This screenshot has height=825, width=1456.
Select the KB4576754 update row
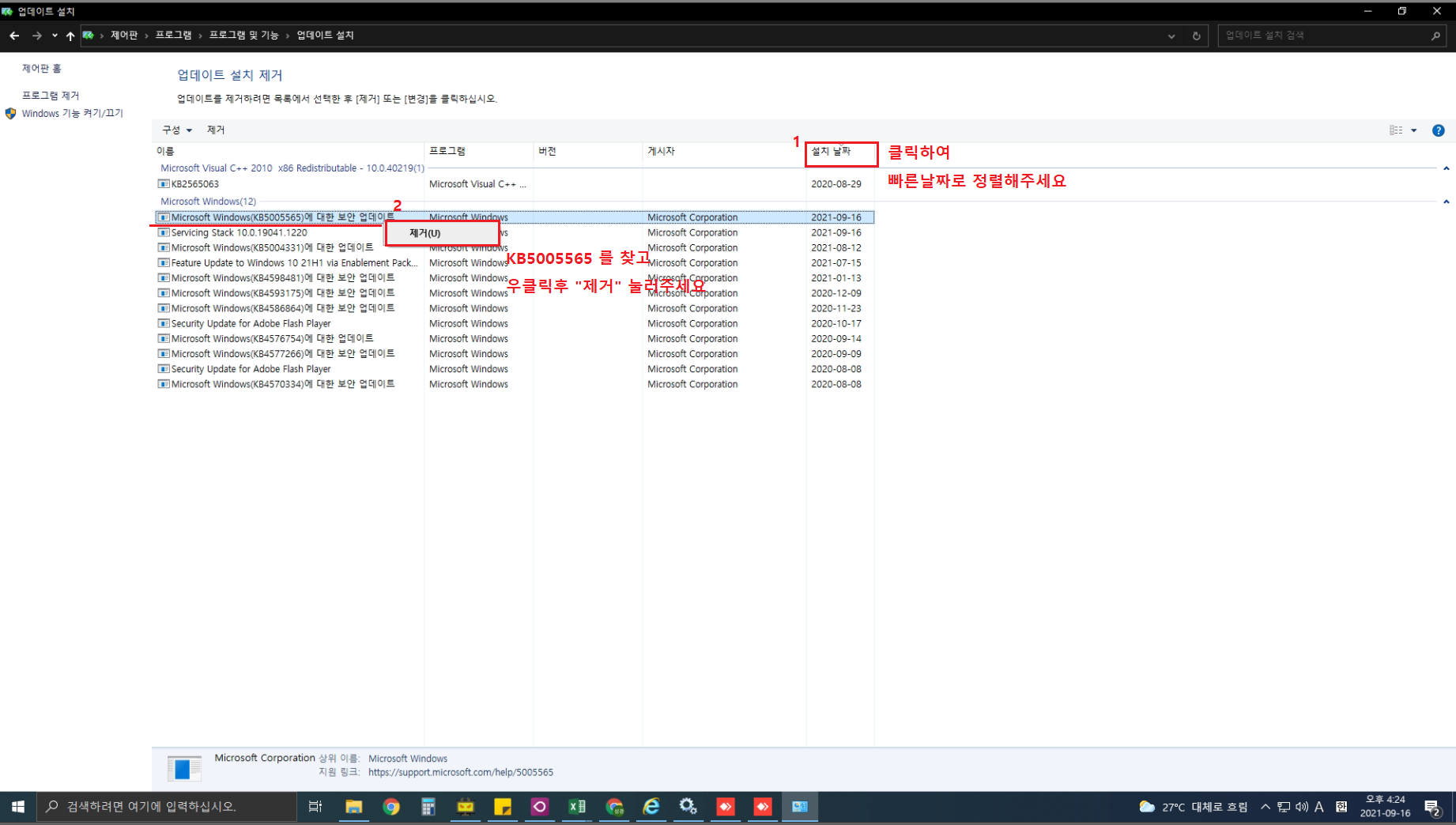pyautogui.click(x=514, y=338)
